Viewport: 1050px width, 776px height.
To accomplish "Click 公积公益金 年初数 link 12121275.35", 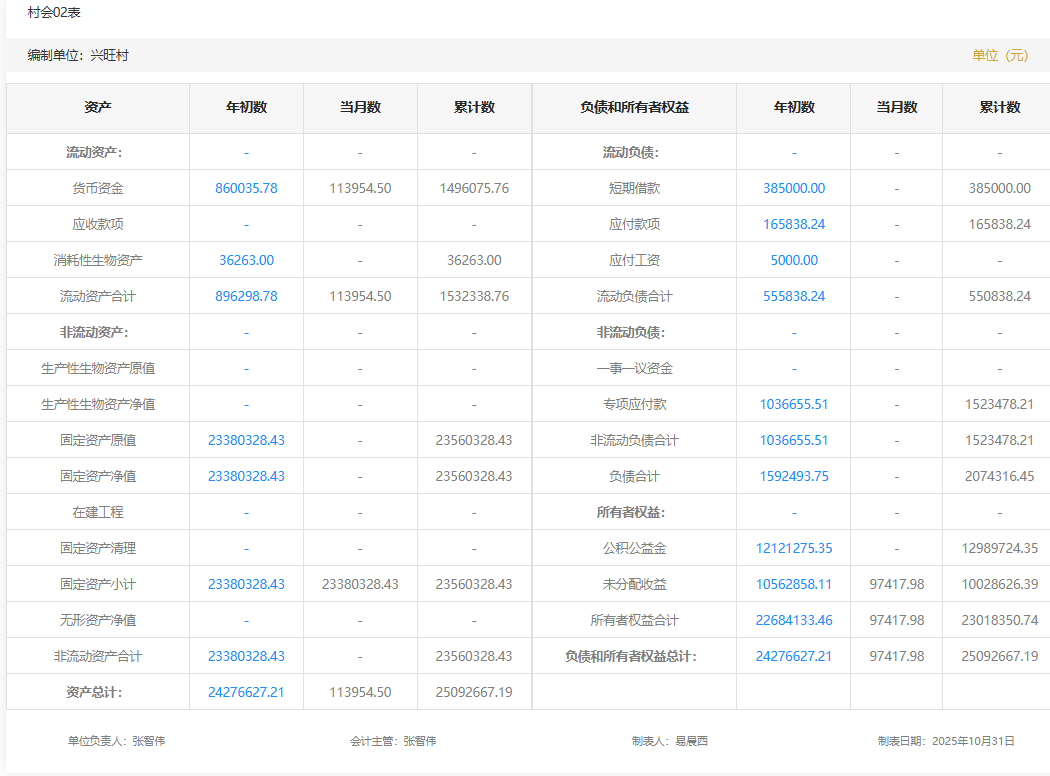I will click(x=794, y=548).
